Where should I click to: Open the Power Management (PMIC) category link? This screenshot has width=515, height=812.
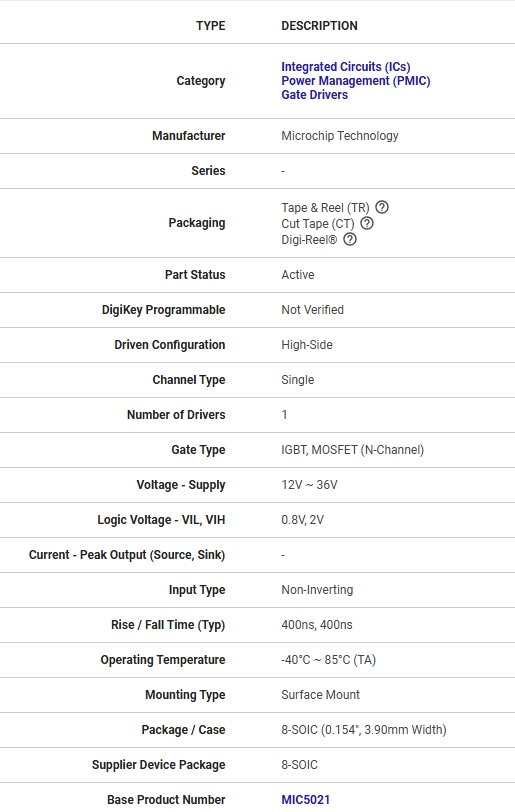tap(355, 81)
